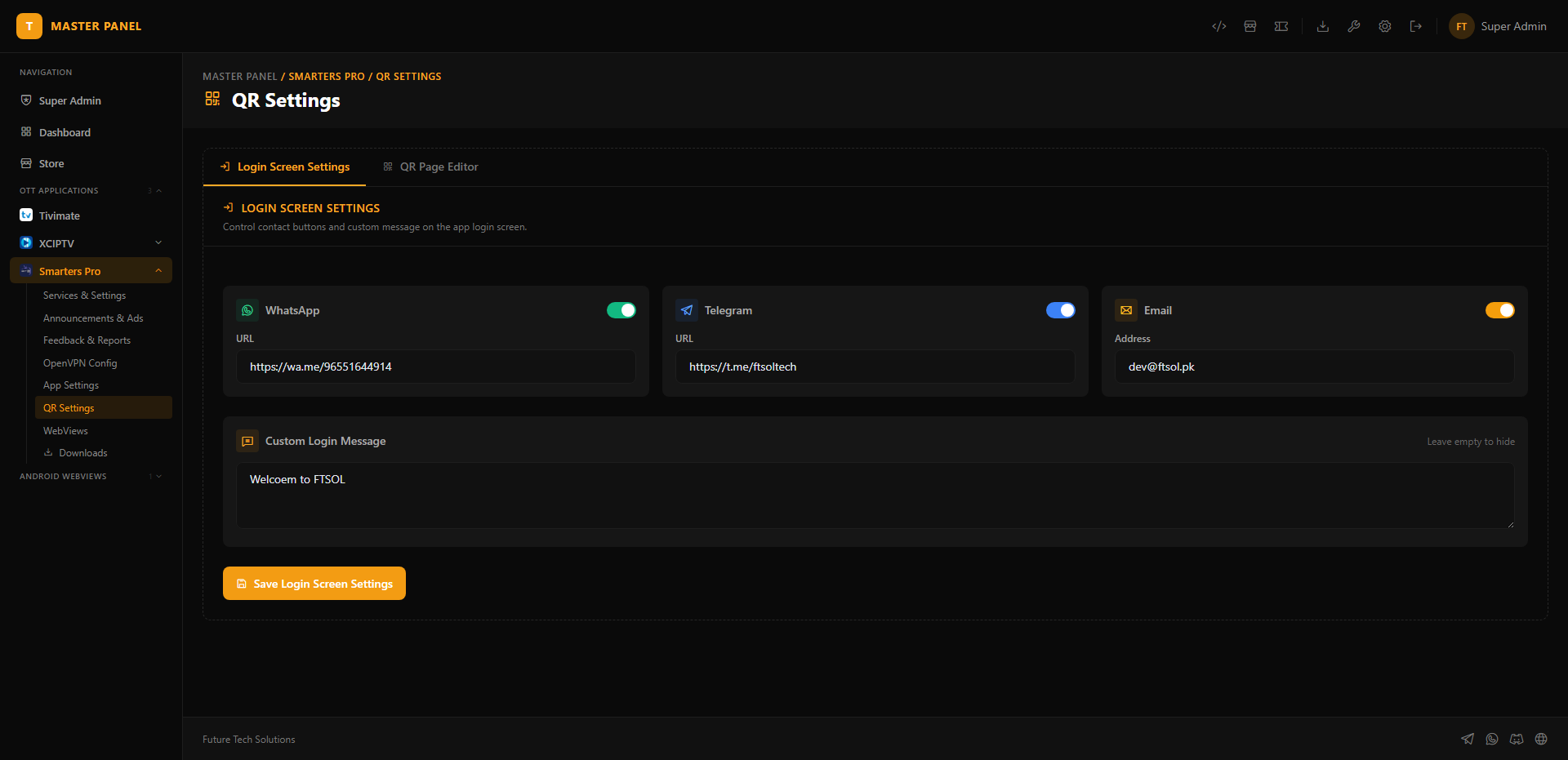
Task: Open the QR Page Editor tab
Action: pyautogui.click(x=430, y=167)
